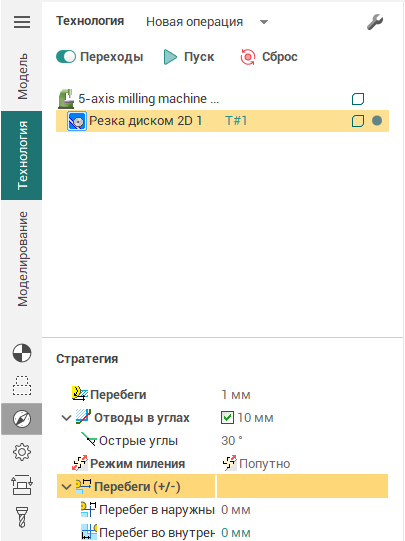
Task: Switch to the Моделирование tab
Action: pos(22,259)
